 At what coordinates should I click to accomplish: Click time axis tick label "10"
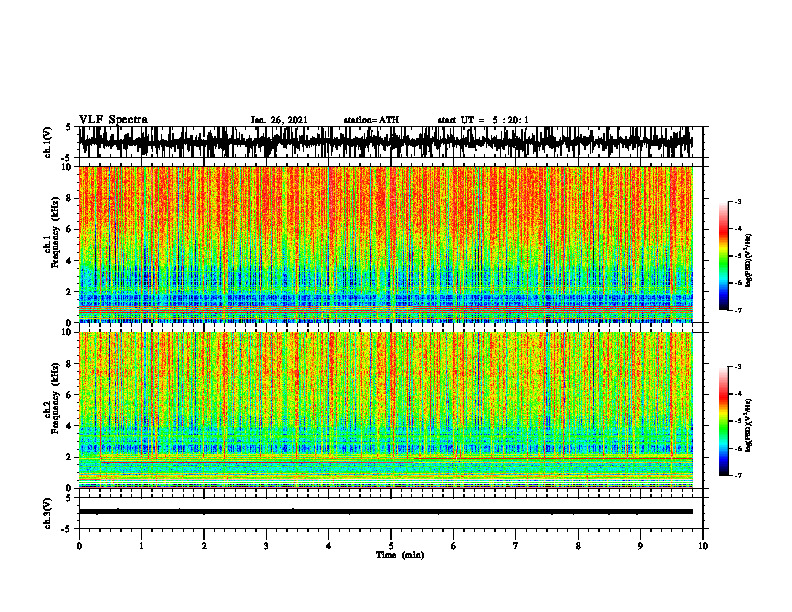point(703,546)
